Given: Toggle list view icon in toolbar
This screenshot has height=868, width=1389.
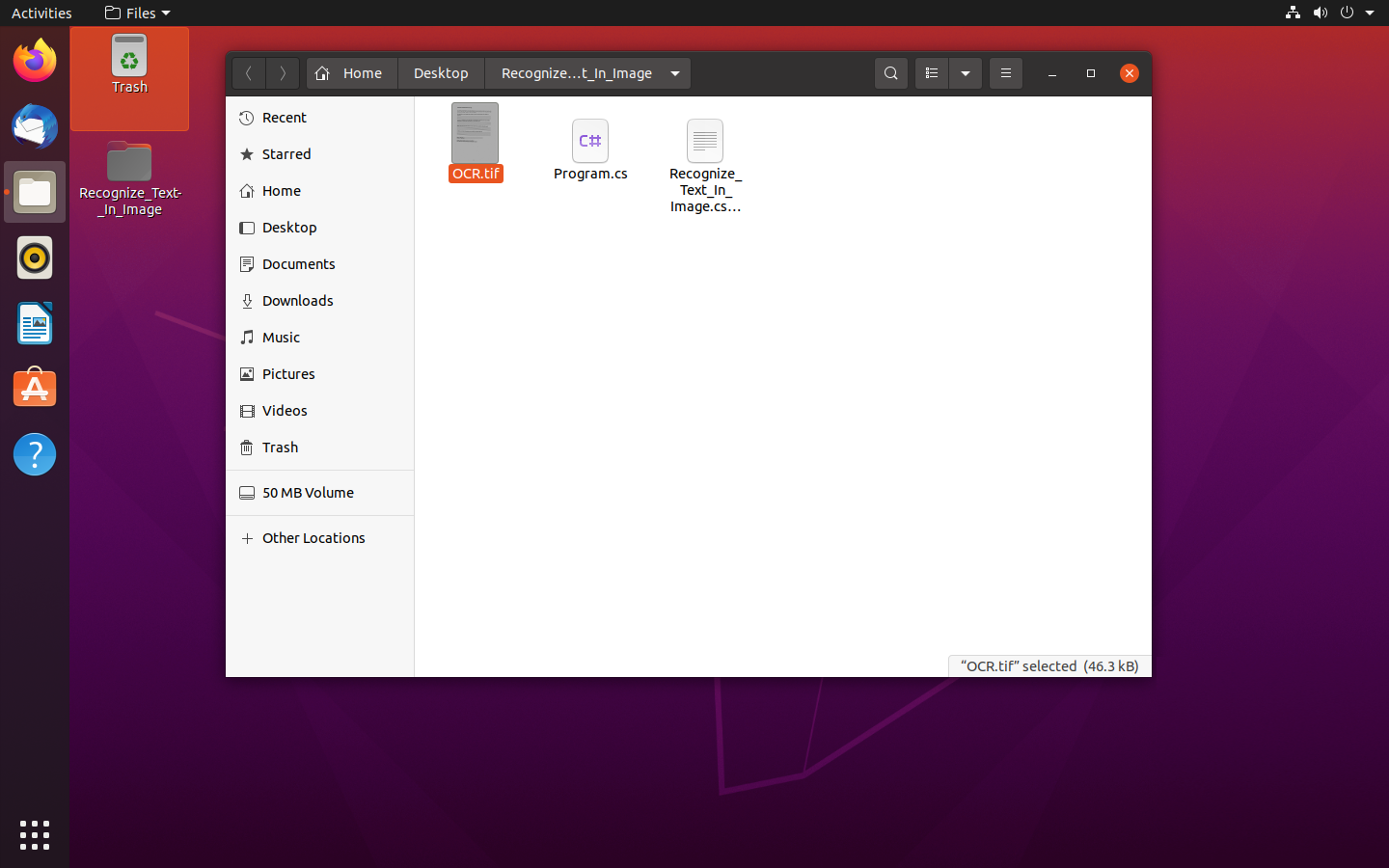Looking at the screenshot, I should pyautogui.click(x=931, y=73).
